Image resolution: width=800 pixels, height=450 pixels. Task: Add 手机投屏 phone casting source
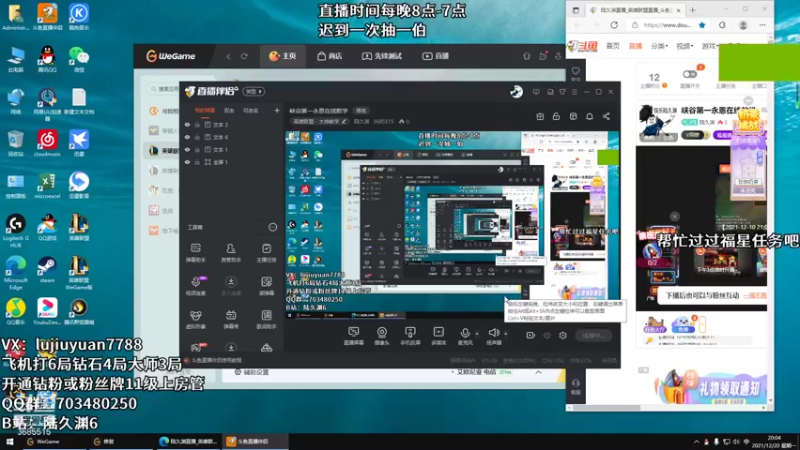point(410,336)
